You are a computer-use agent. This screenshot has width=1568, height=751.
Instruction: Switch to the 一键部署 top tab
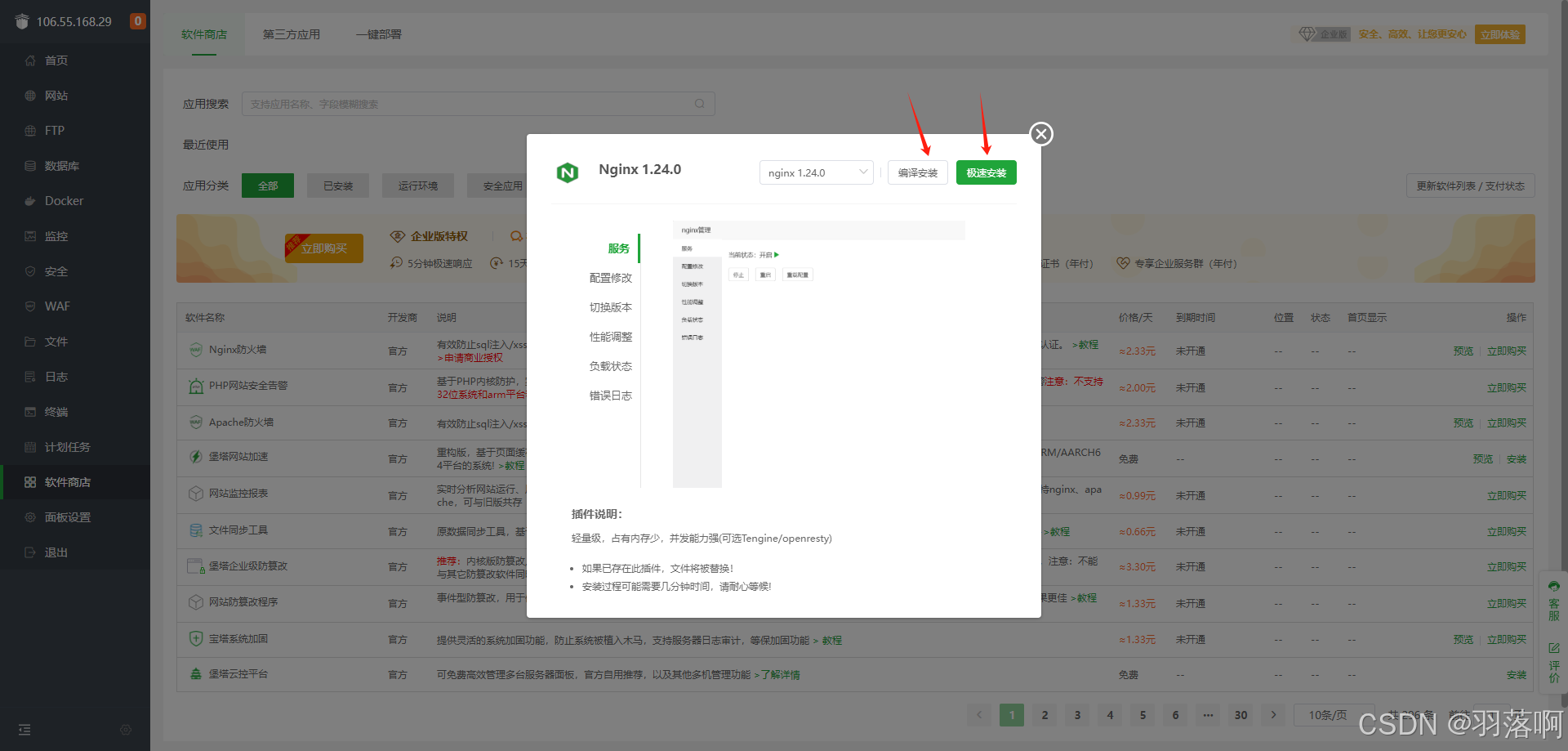[379, 34]
